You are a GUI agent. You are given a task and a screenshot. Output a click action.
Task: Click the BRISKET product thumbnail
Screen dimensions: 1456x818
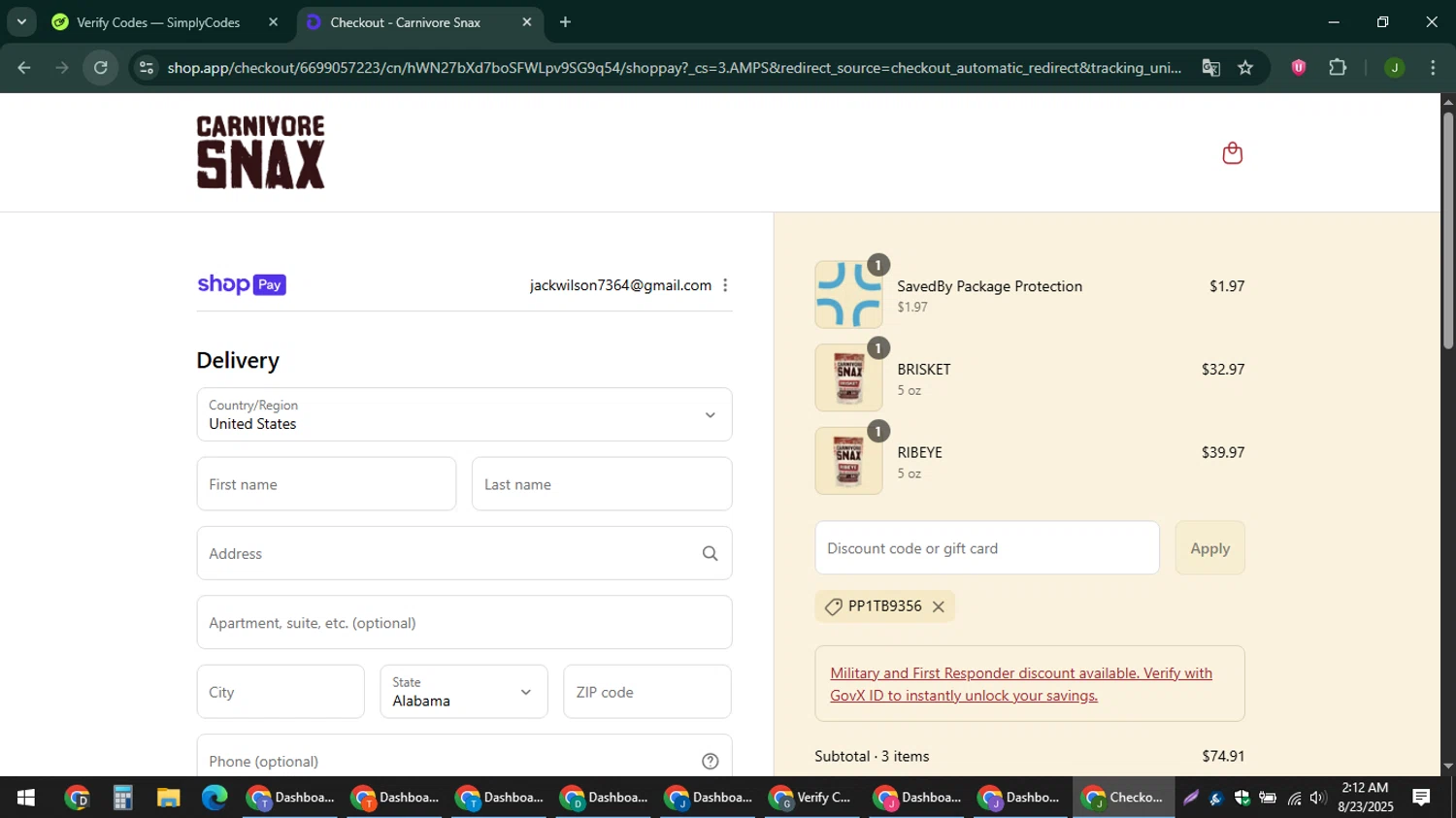[x=848, y=377]
